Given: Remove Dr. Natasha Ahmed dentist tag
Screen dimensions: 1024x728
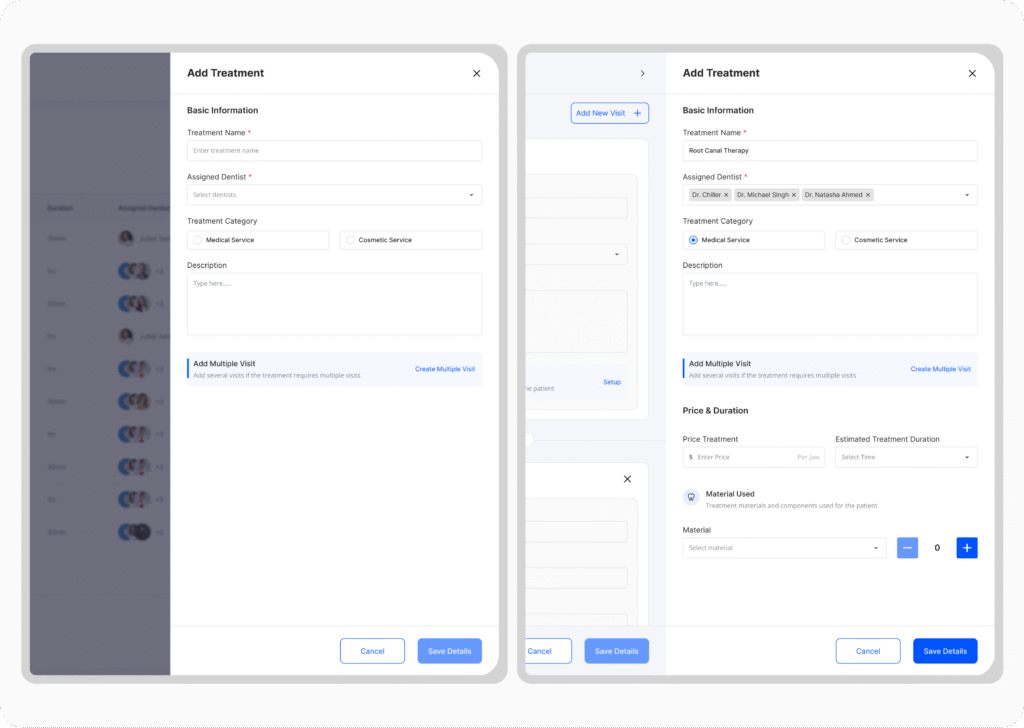Looking at the screenshot, I should (x=868, y=195).
